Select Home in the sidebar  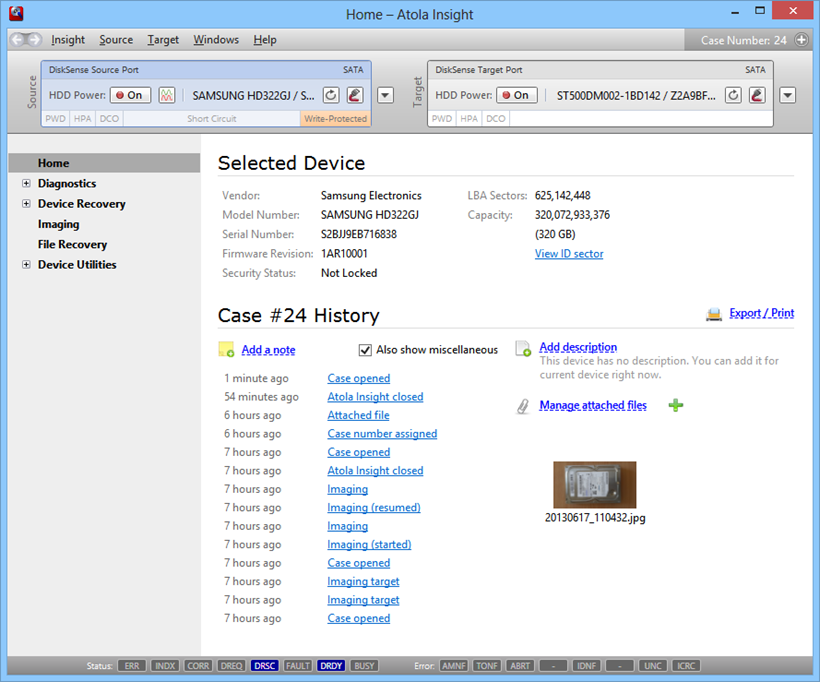click(105, 163)
